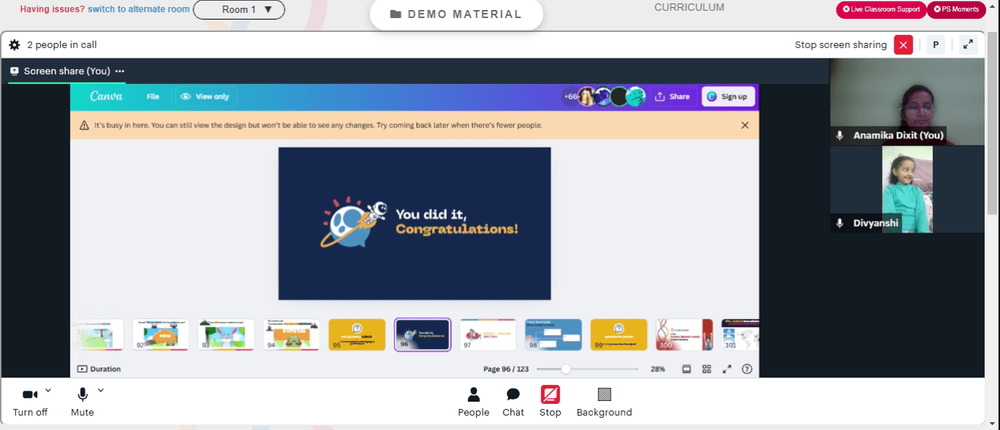The image size is (1000, 430).
Task: Open the Canva File menu
Action: coord(152,97)
